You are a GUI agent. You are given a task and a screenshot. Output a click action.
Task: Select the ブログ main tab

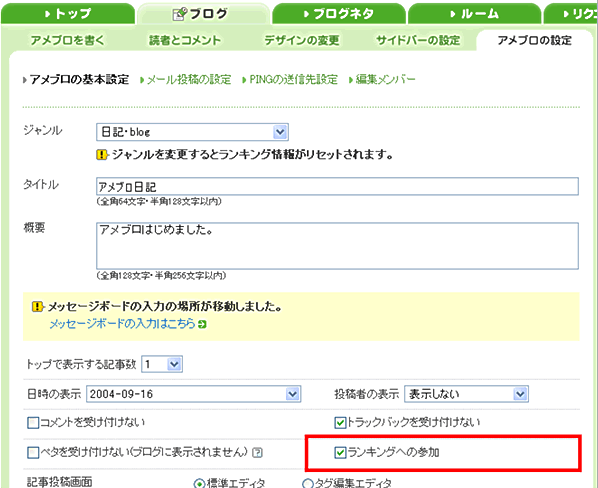pyautogui.click(x=204, y=14)
